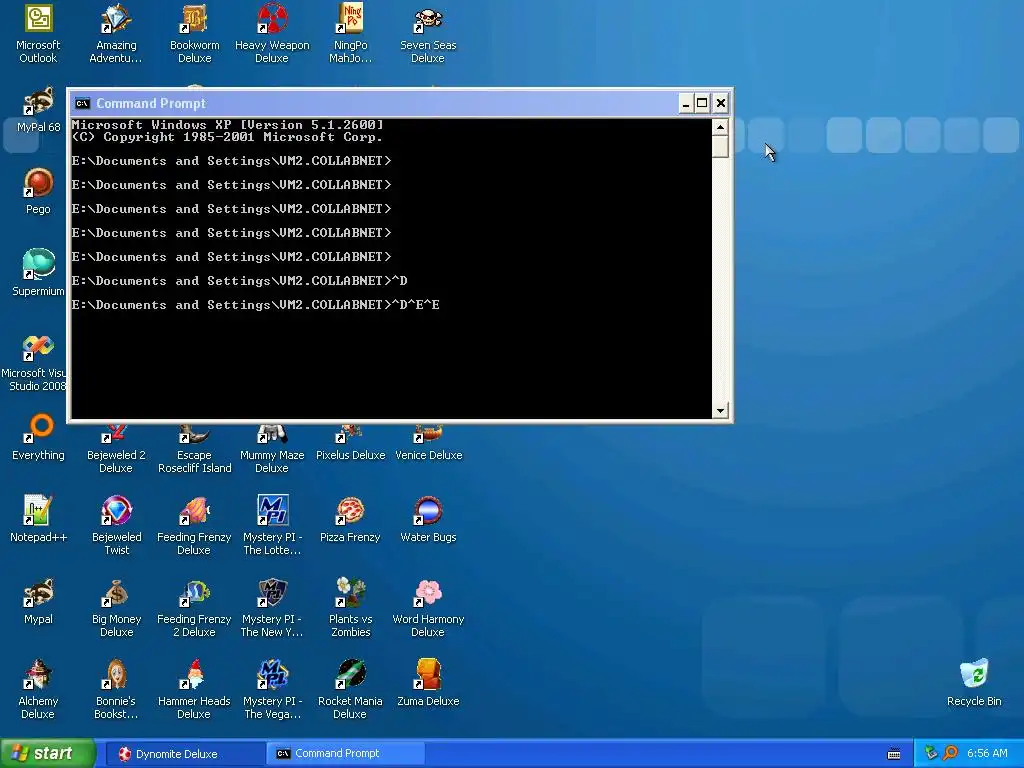1024x768 pixels.
Task: Select the Rocket Mania Deluxe icon
Action: [351, 690]
